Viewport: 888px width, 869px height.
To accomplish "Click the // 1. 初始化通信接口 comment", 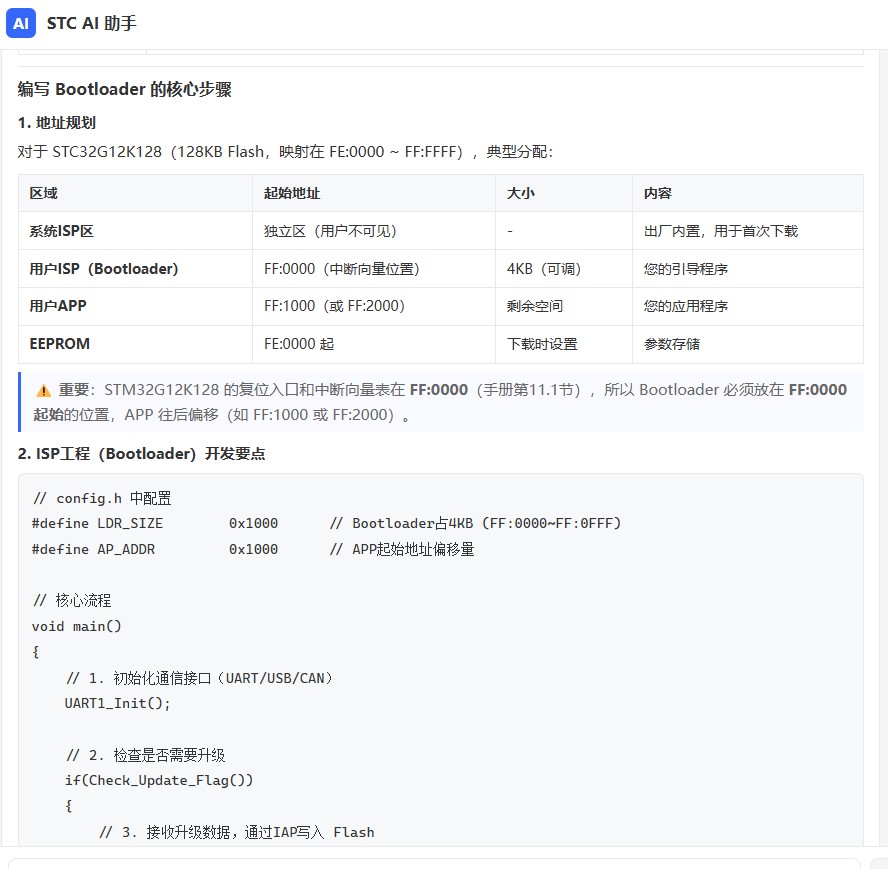I will pos(199,678).
